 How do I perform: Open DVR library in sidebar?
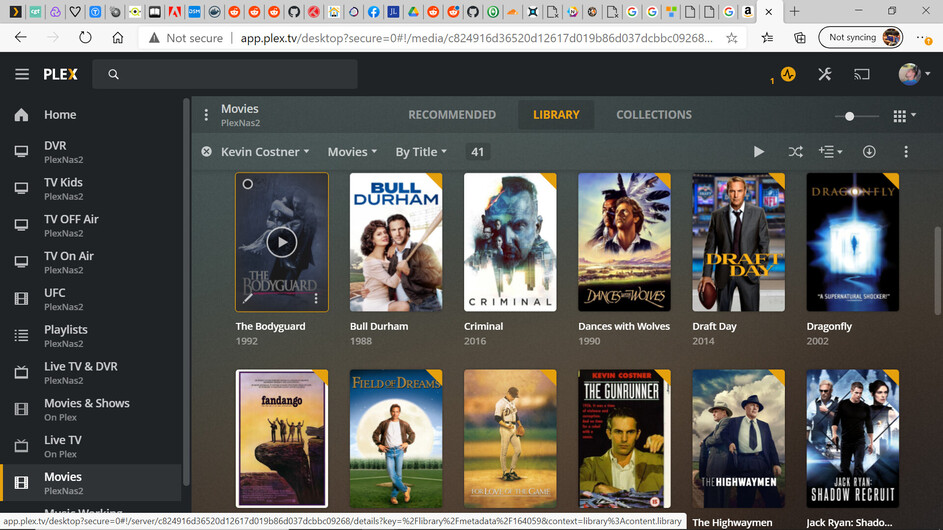click(x=91, y=152)
